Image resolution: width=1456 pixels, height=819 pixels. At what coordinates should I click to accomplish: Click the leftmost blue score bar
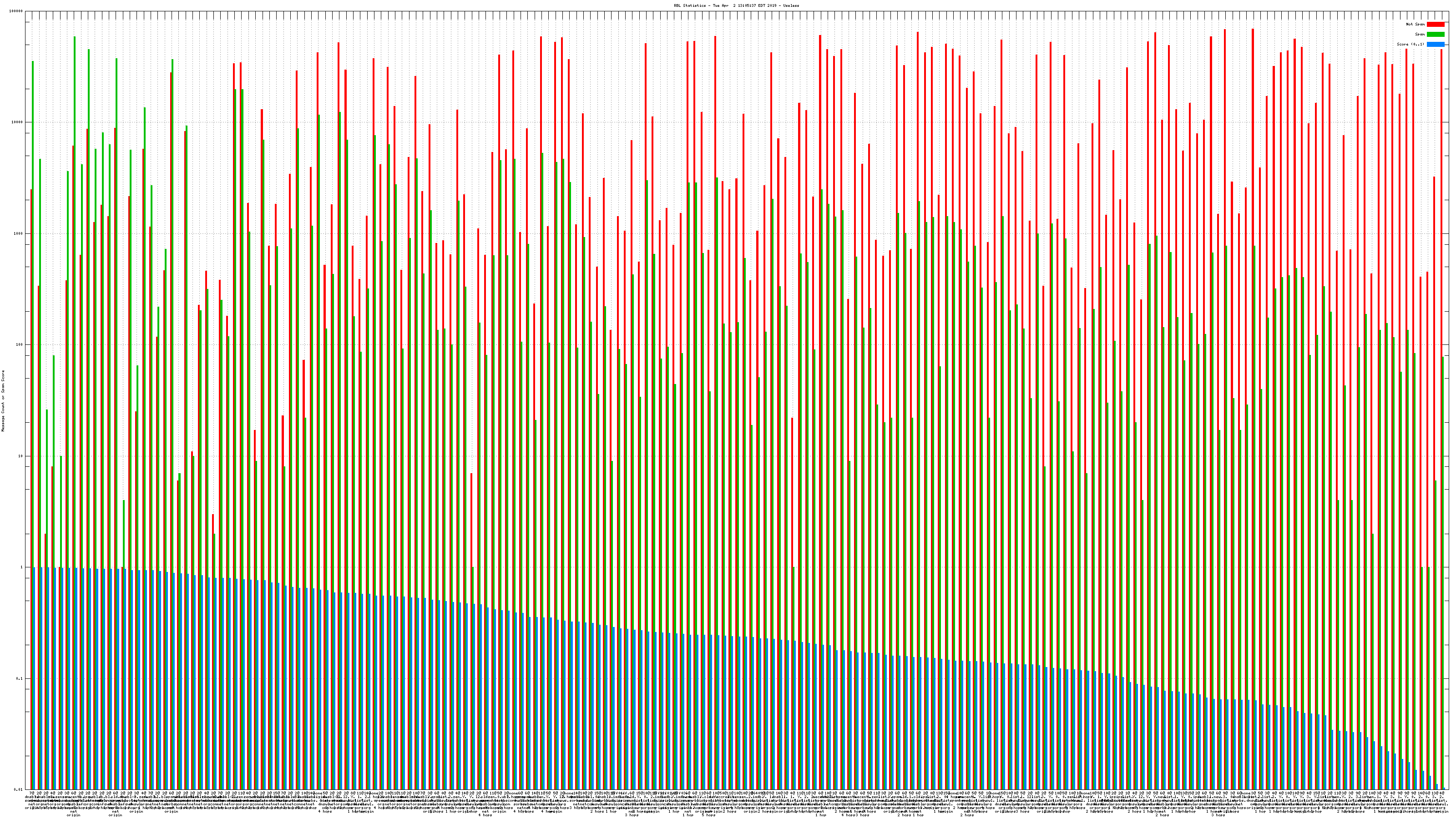pos(34,678)
